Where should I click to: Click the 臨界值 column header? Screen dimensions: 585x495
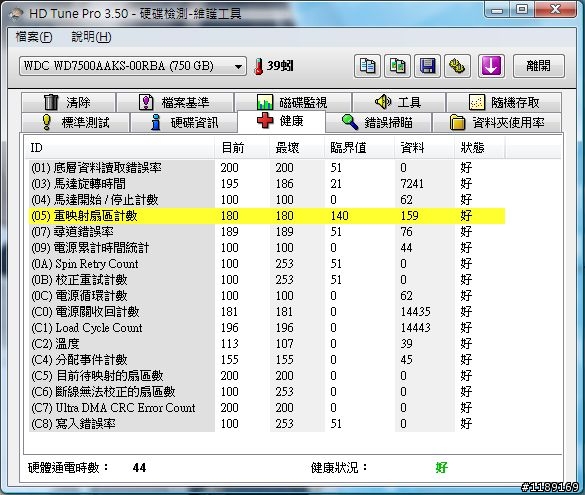(x=359, y=148)
